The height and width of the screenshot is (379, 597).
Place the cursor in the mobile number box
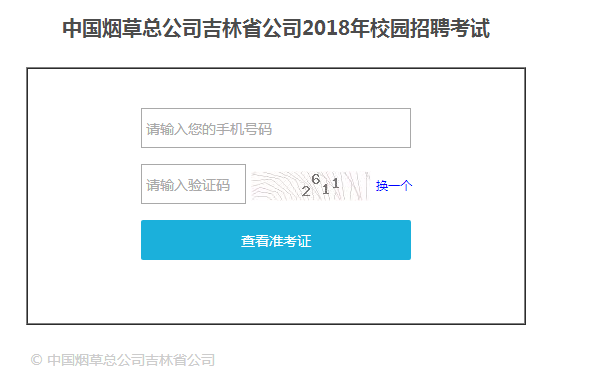276,128
